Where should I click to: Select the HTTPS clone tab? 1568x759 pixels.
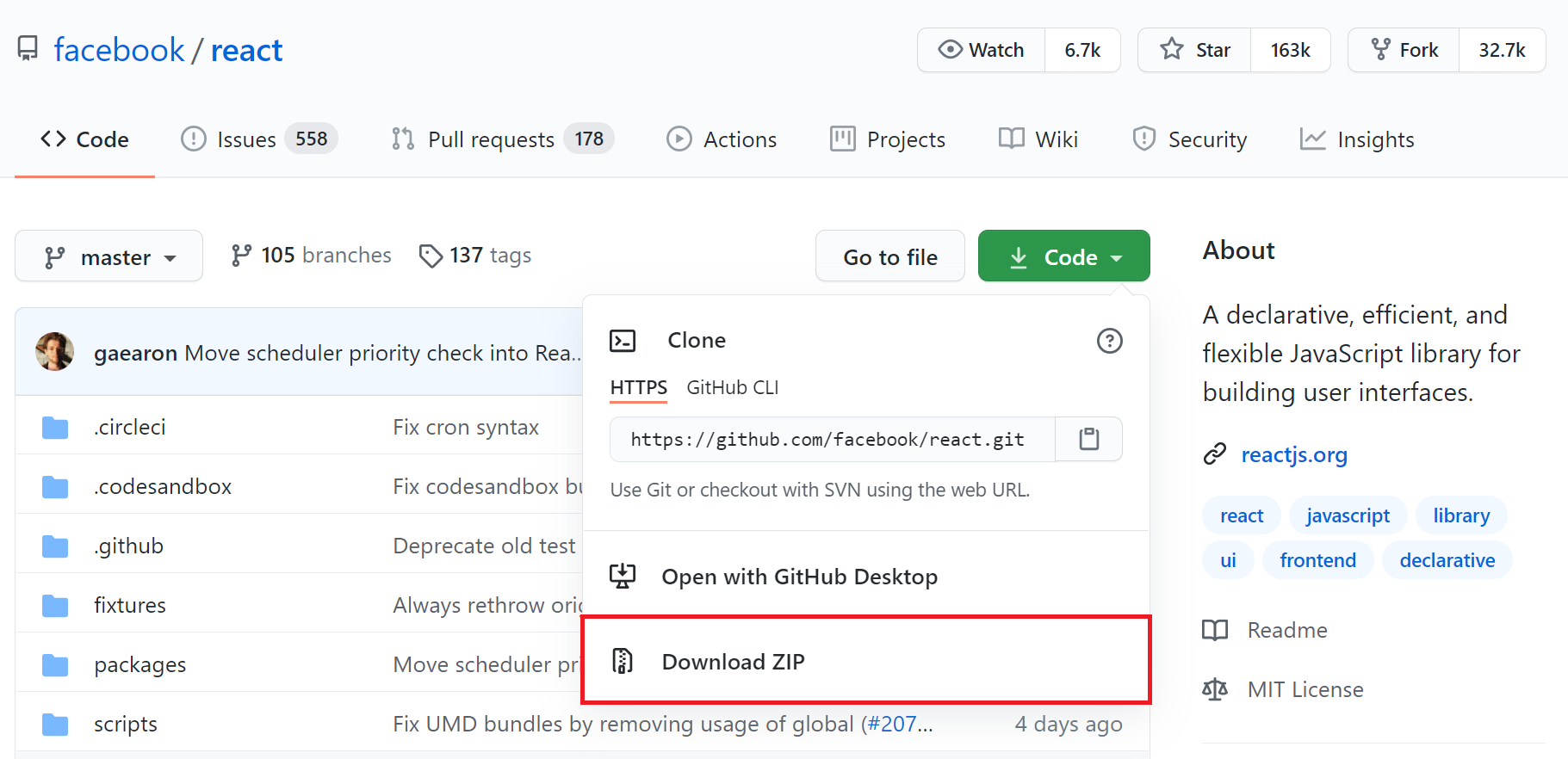pos(639,388)
